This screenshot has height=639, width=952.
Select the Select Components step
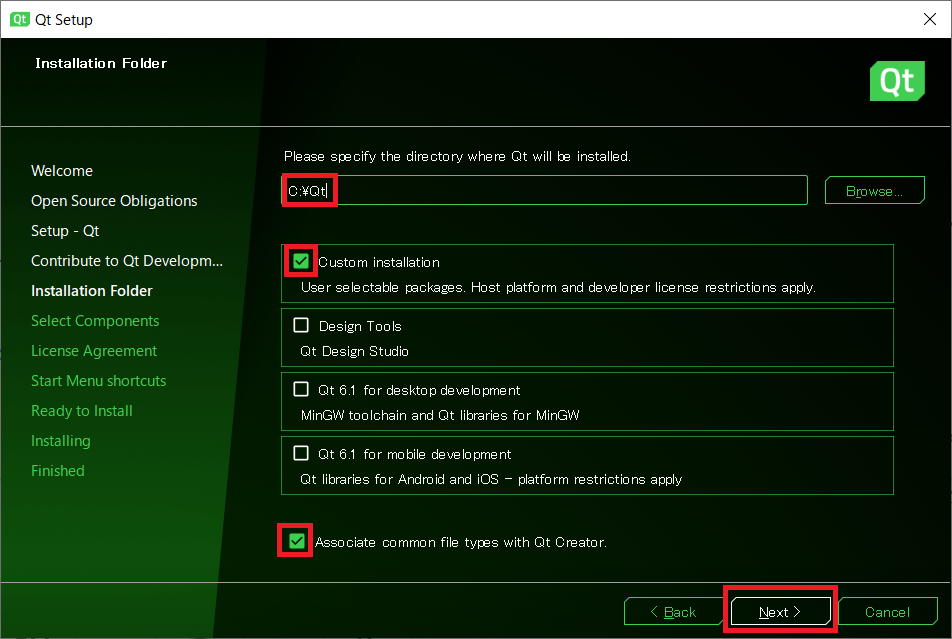coord(95,321)
